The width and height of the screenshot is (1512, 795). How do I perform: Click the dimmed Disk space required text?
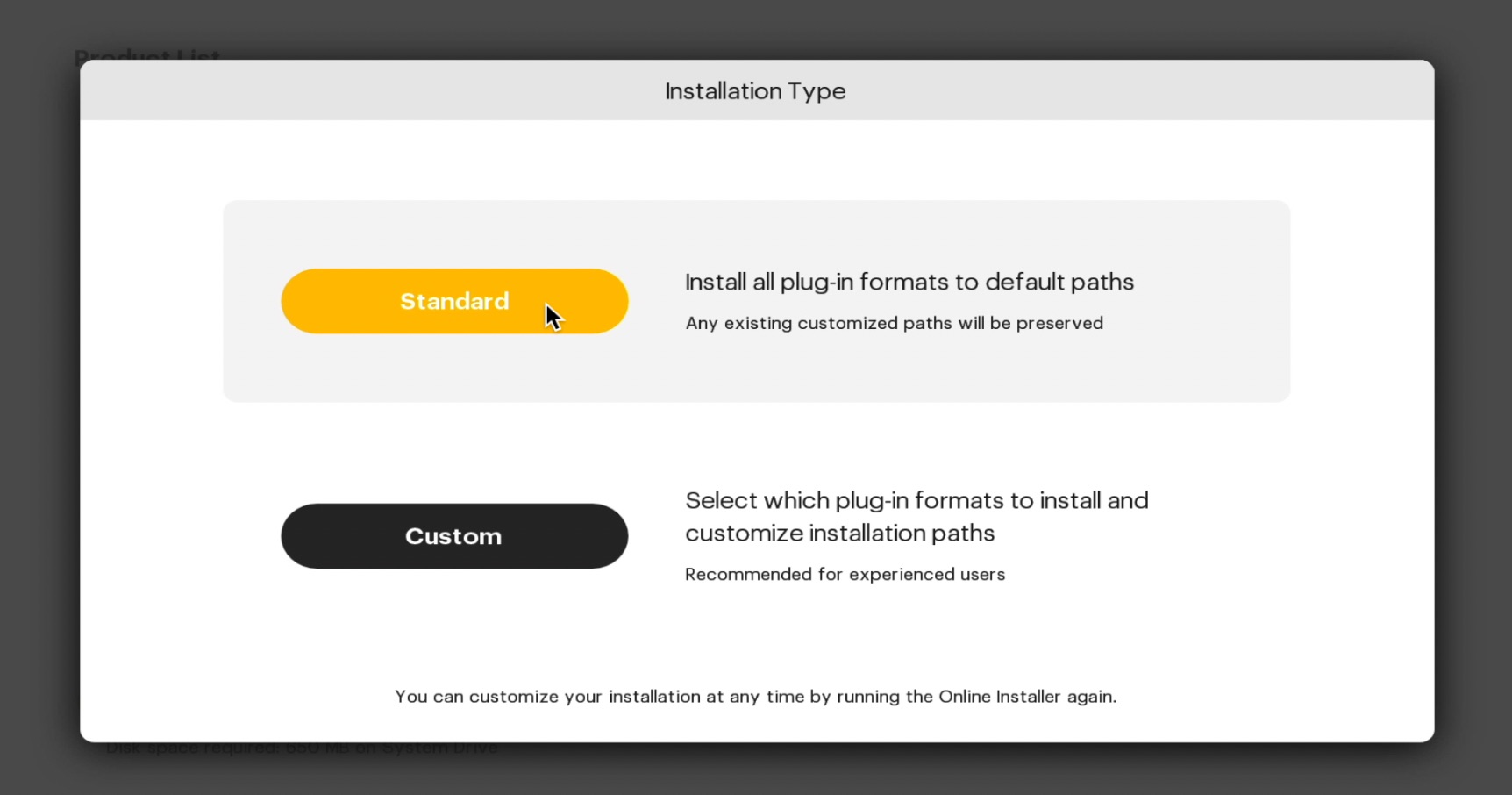coord(303,748)
